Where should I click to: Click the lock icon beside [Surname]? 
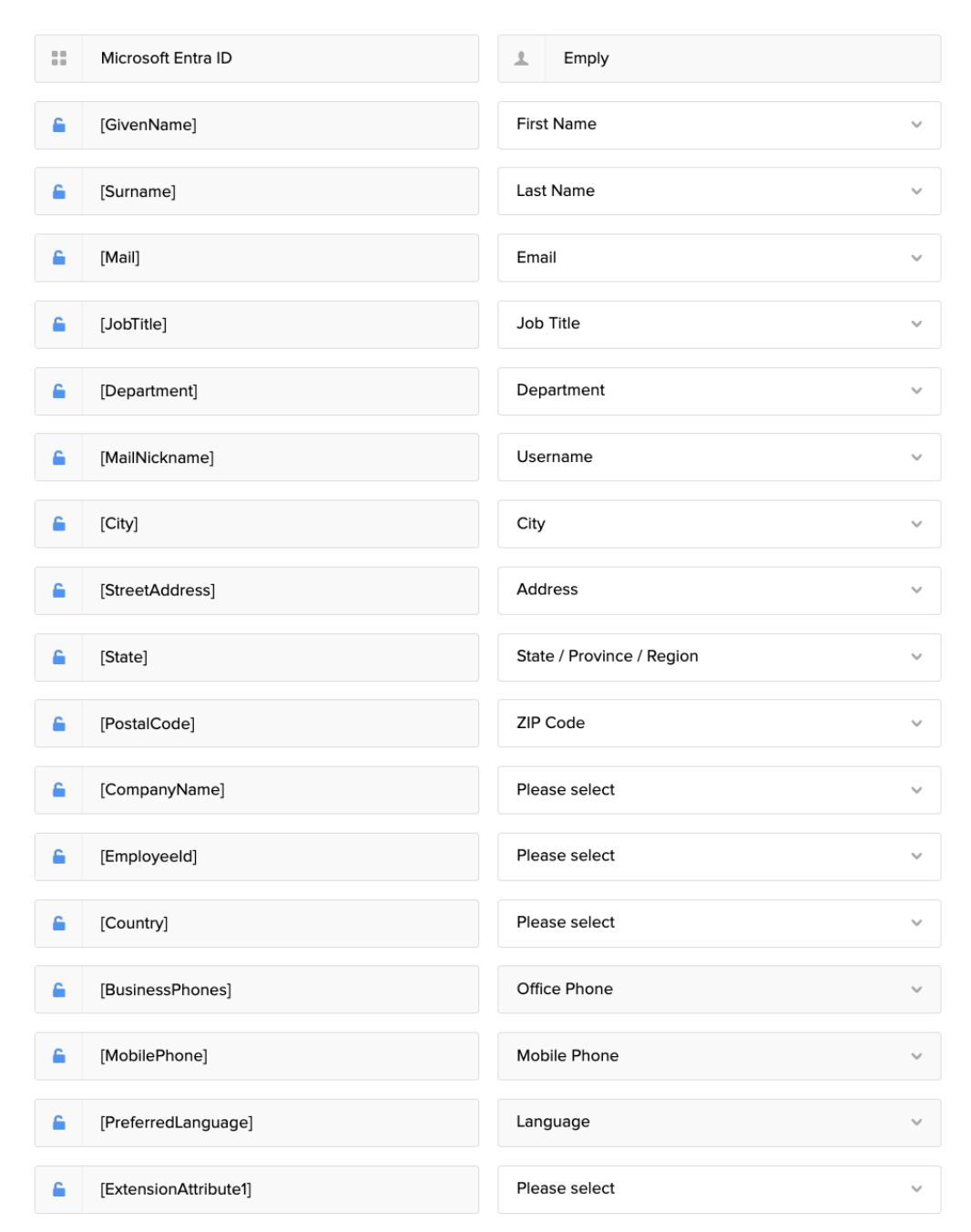59,191
